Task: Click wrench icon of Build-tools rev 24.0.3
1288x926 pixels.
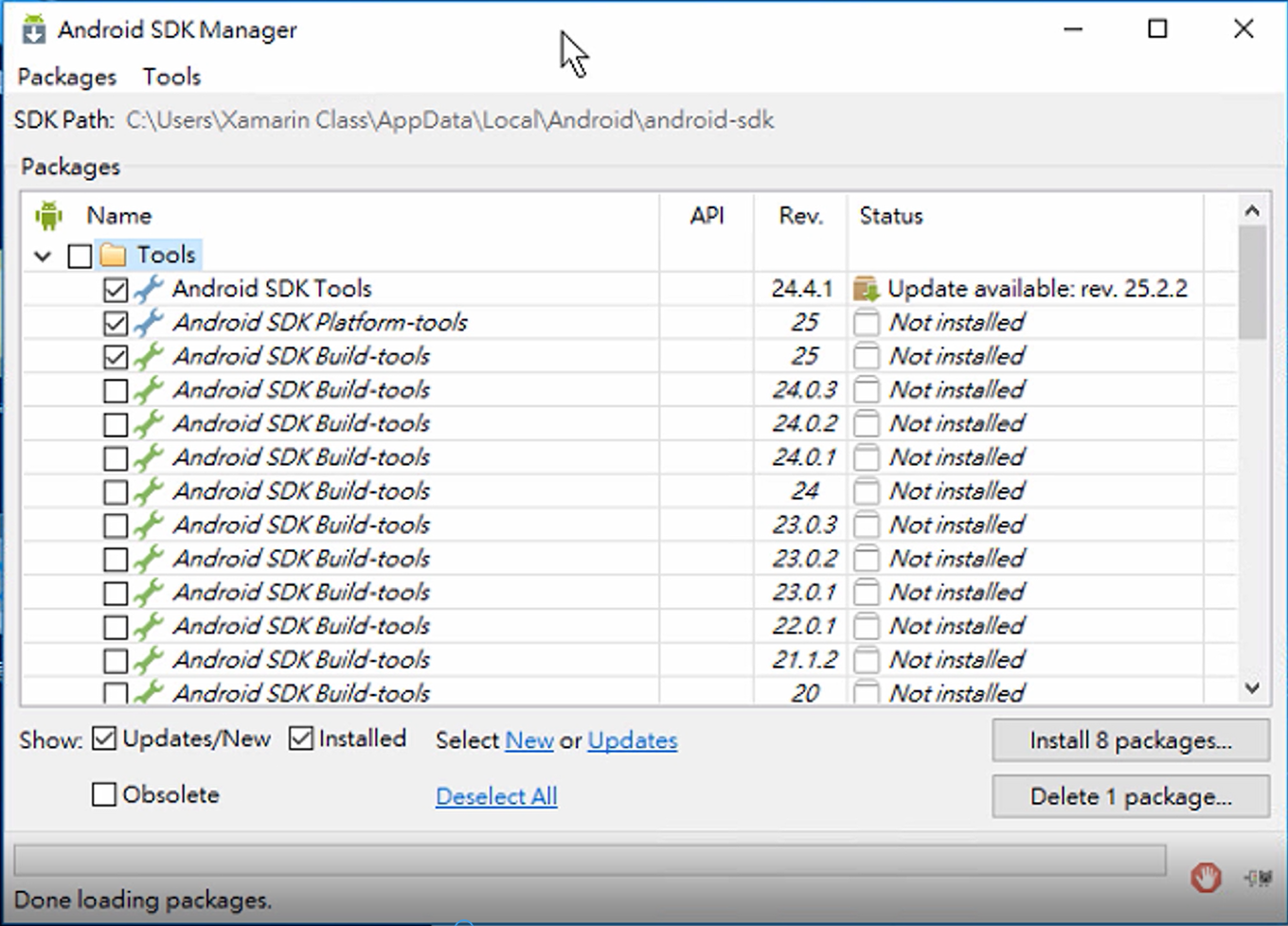Action: click(x=148, y=390)
